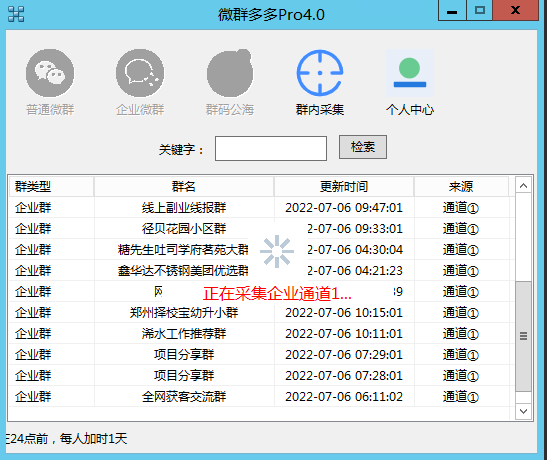
Task: Click the vertical scrollbar thumb
Action: tap(523, 336)
